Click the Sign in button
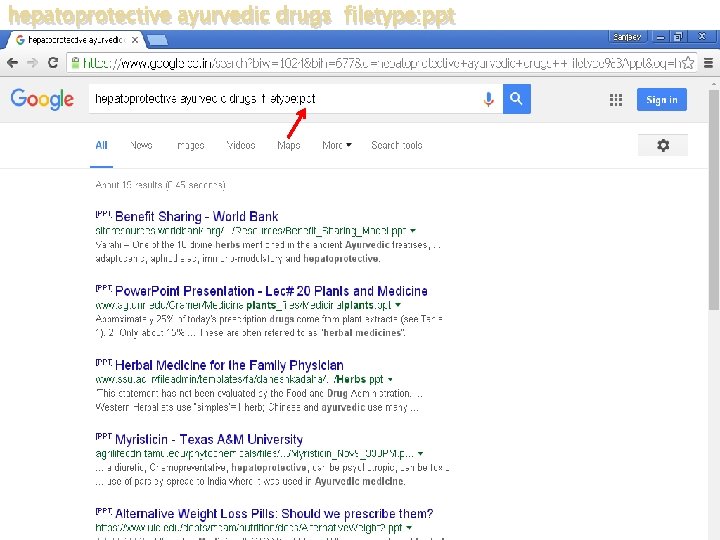 (x=662, y=100)
